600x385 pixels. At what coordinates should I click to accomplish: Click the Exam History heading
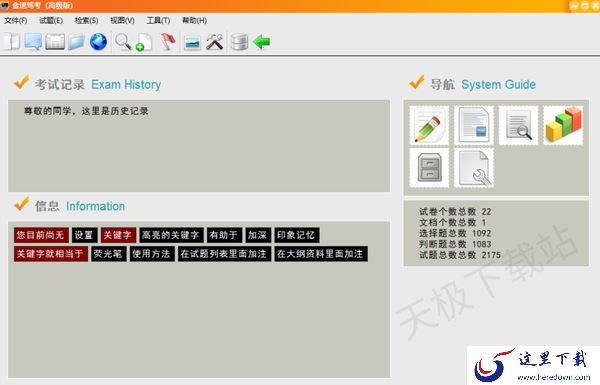click(126, 84)
